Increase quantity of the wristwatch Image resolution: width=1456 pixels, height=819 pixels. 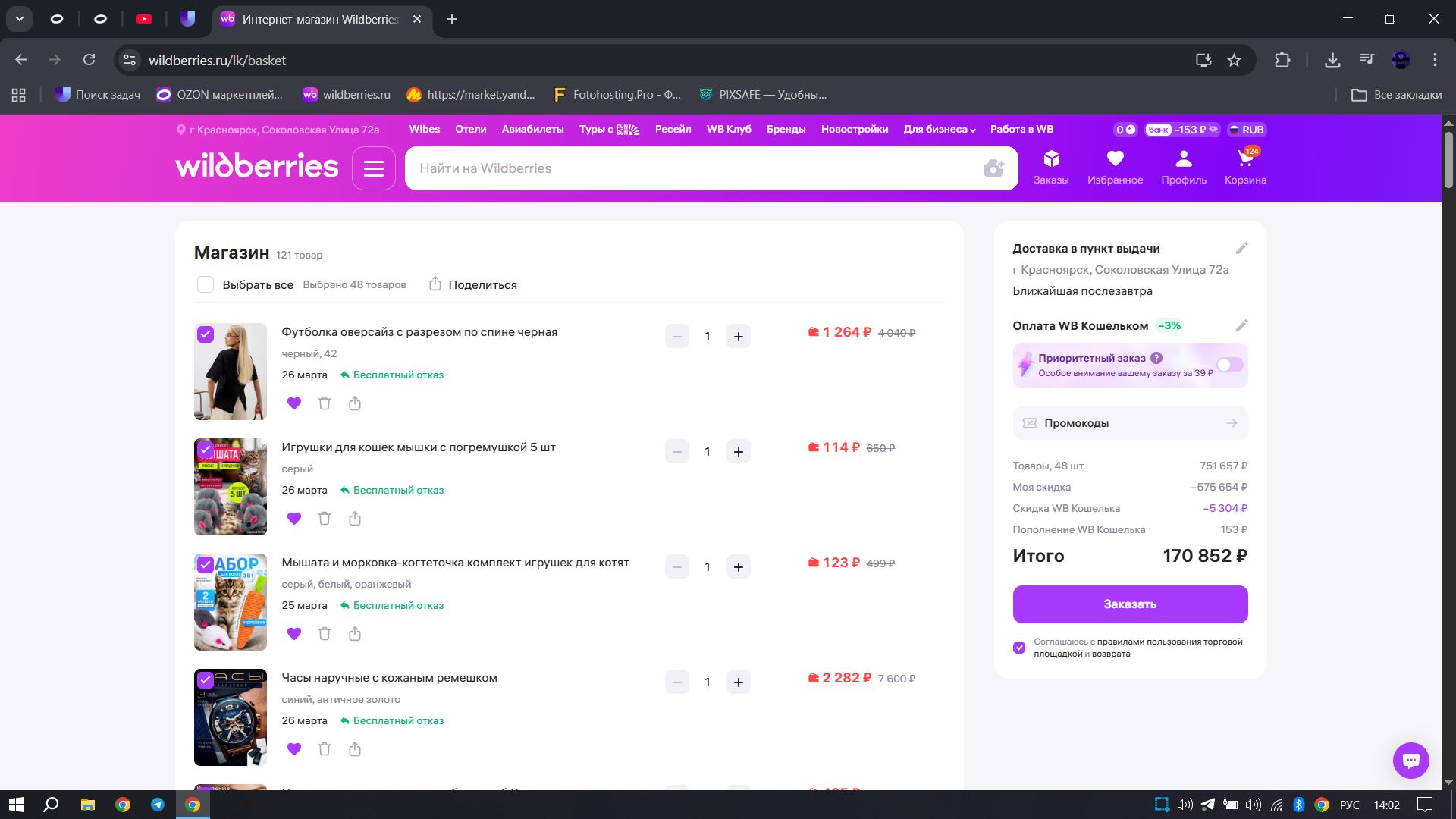click(738, 682)
